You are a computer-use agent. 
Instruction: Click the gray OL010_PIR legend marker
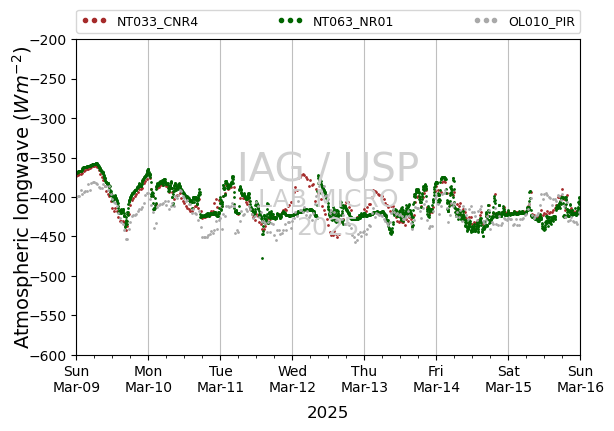tap(486, 21)
